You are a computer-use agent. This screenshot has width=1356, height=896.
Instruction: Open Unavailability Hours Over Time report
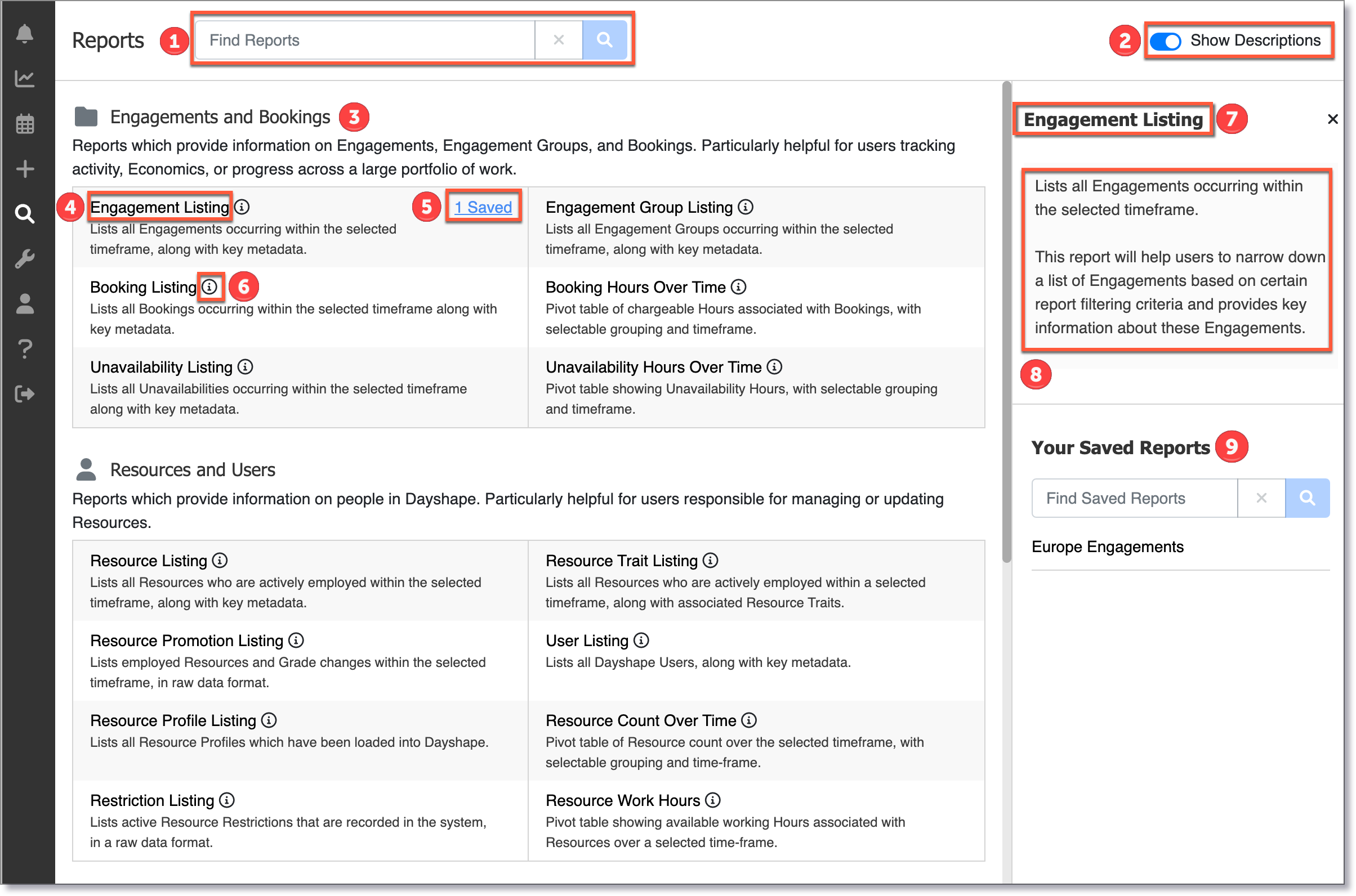tap(653, 368)
